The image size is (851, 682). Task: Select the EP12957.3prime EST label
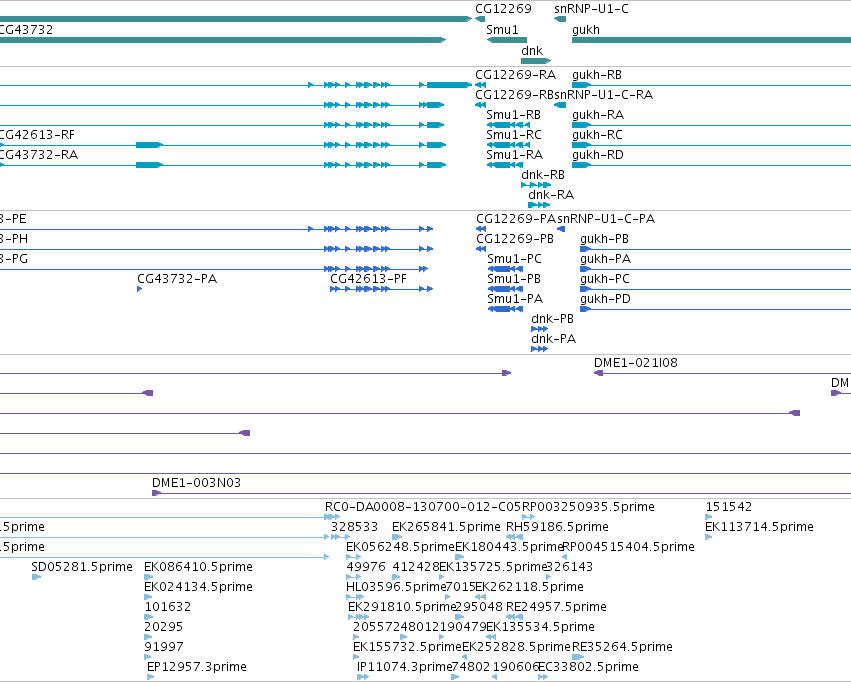(196, 667)
